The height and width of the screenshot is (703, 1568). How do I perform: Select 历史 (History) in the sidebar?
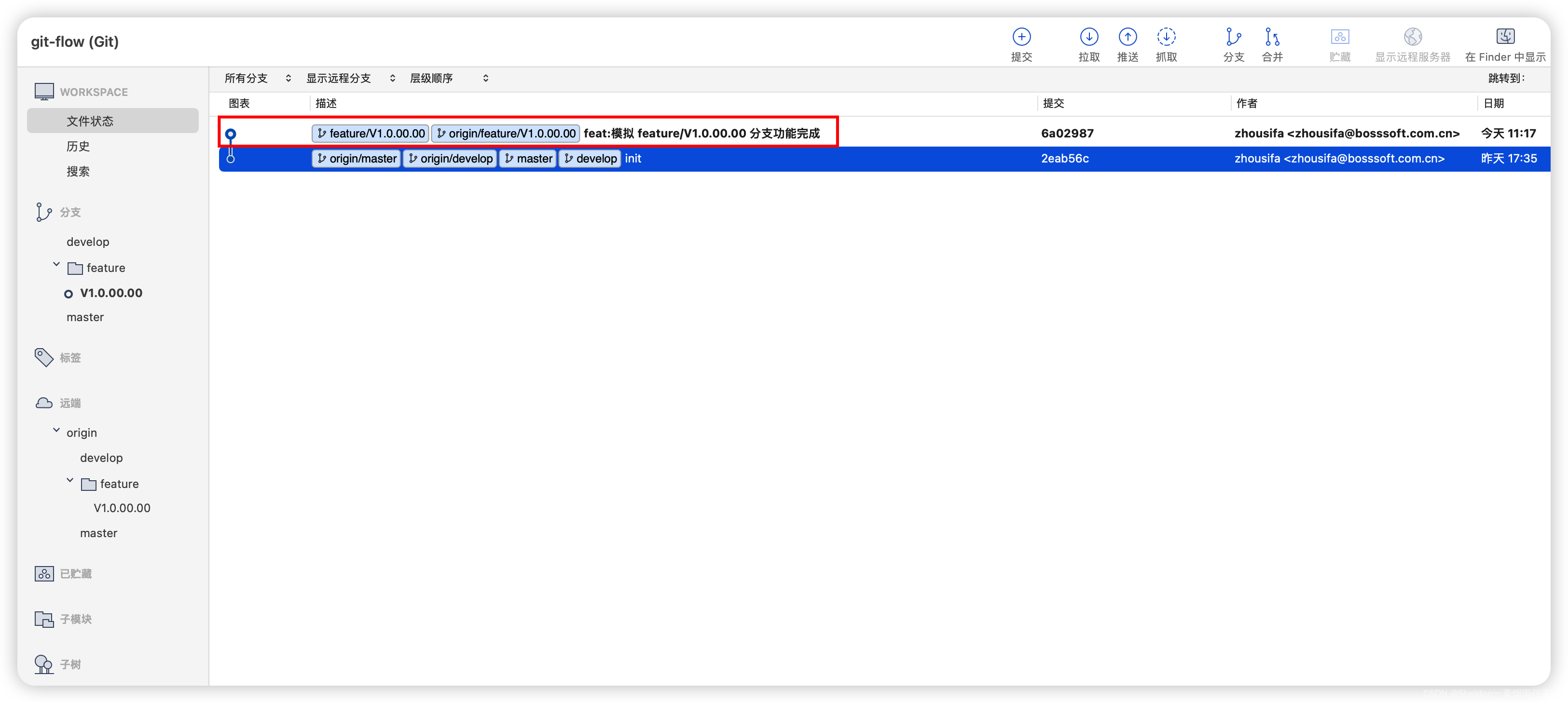[x=78, y=147]
